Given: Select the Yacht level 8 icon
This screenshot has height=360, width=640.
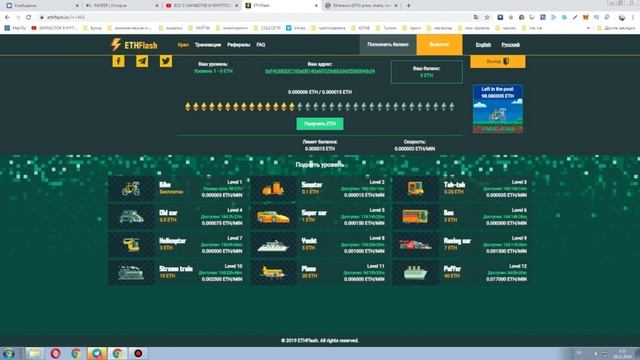Looking at the screenshot, I should point(273,245).
